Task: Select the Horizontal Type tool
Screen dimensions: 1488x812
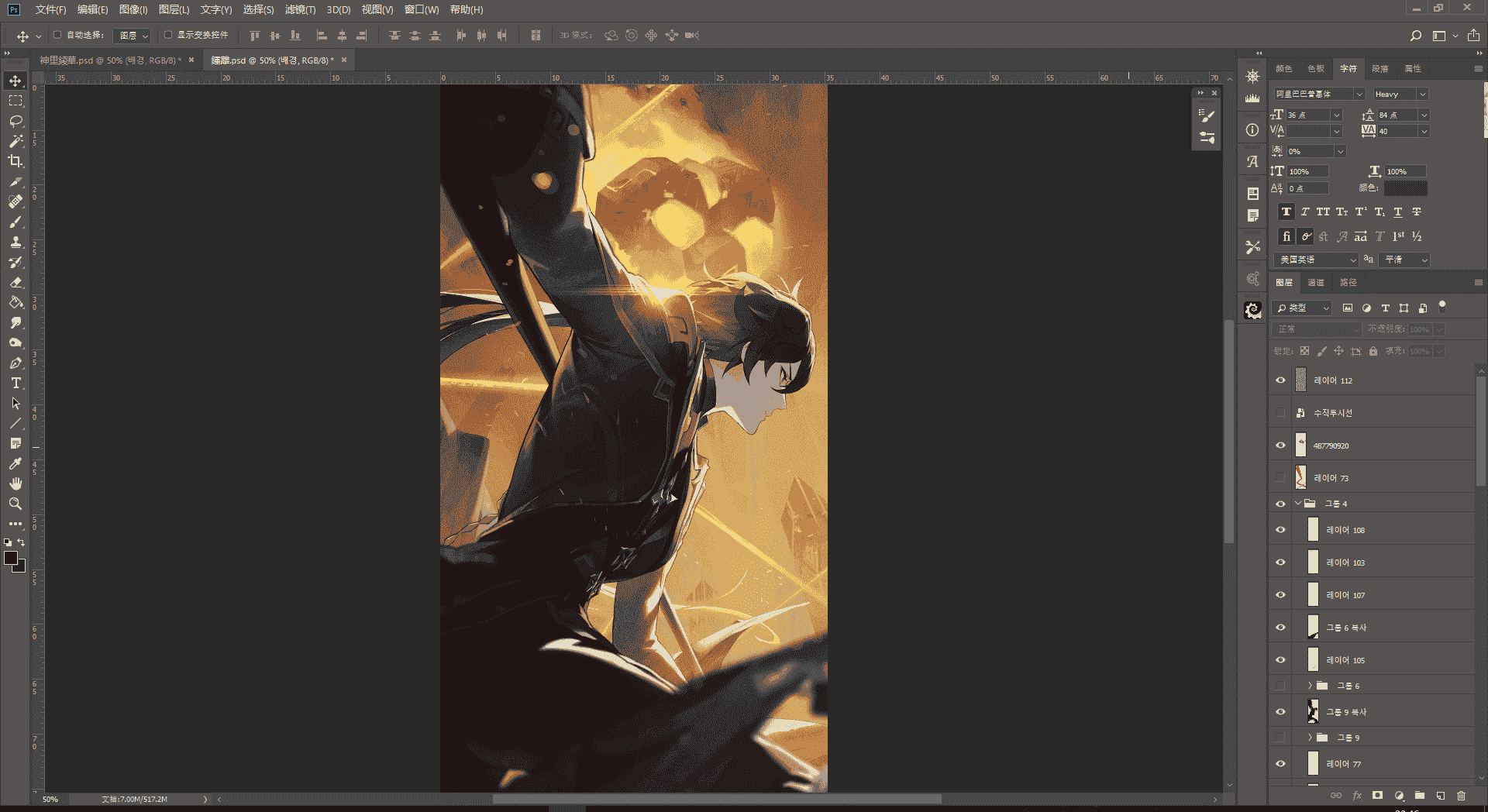Action: [x=15, y=383]
